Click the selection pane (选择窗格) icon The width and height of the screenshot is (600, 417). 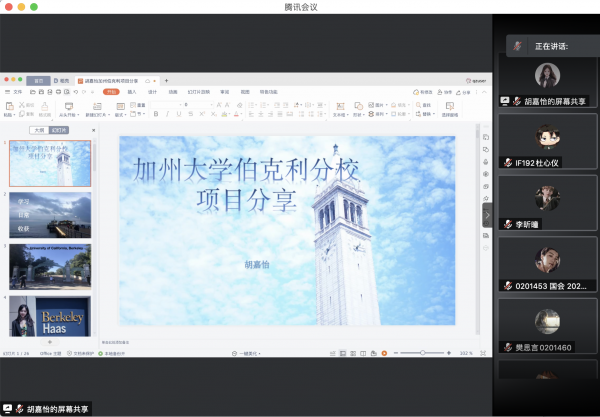pyautogui.click(x=449, y=108)
